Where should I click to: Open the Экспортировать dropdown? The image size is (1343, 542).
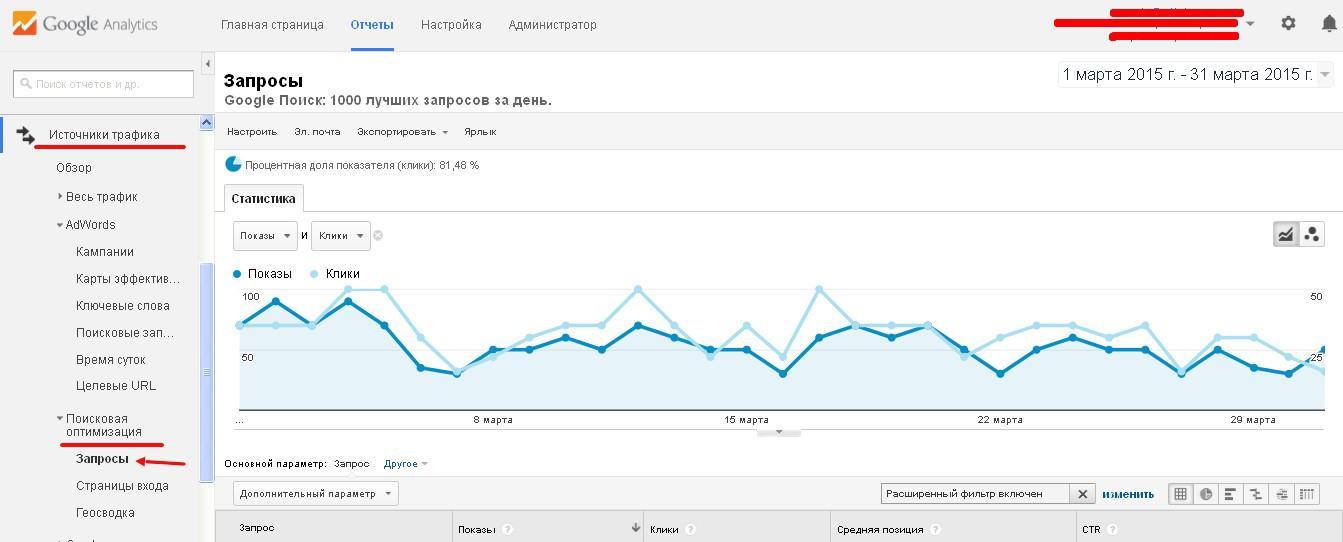pos(402,131)
